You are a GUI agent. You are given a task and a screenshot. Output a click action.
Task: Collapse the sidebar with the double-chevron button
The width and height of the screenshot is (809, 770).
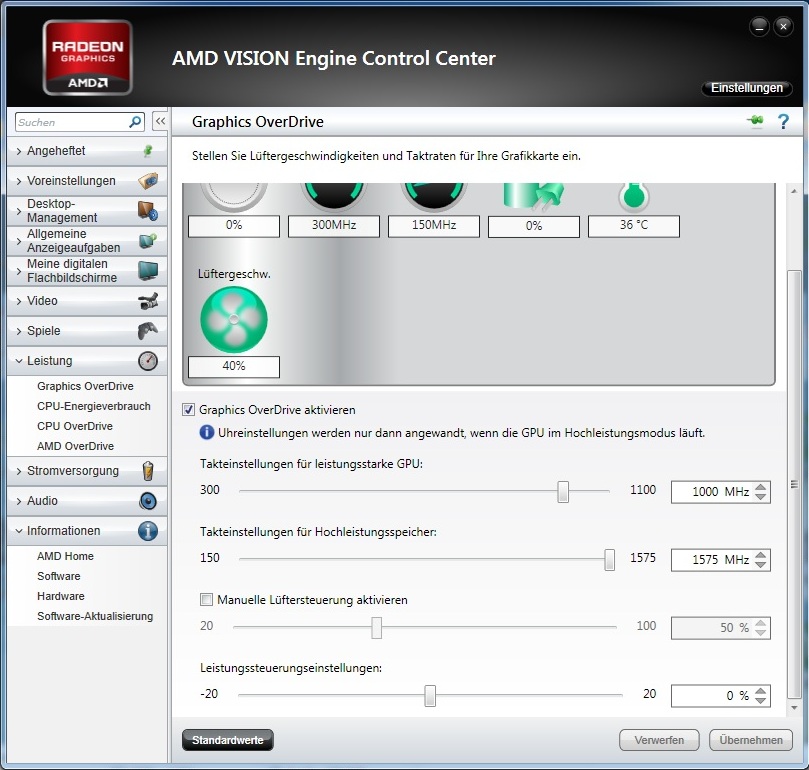(x=160, y=122)
